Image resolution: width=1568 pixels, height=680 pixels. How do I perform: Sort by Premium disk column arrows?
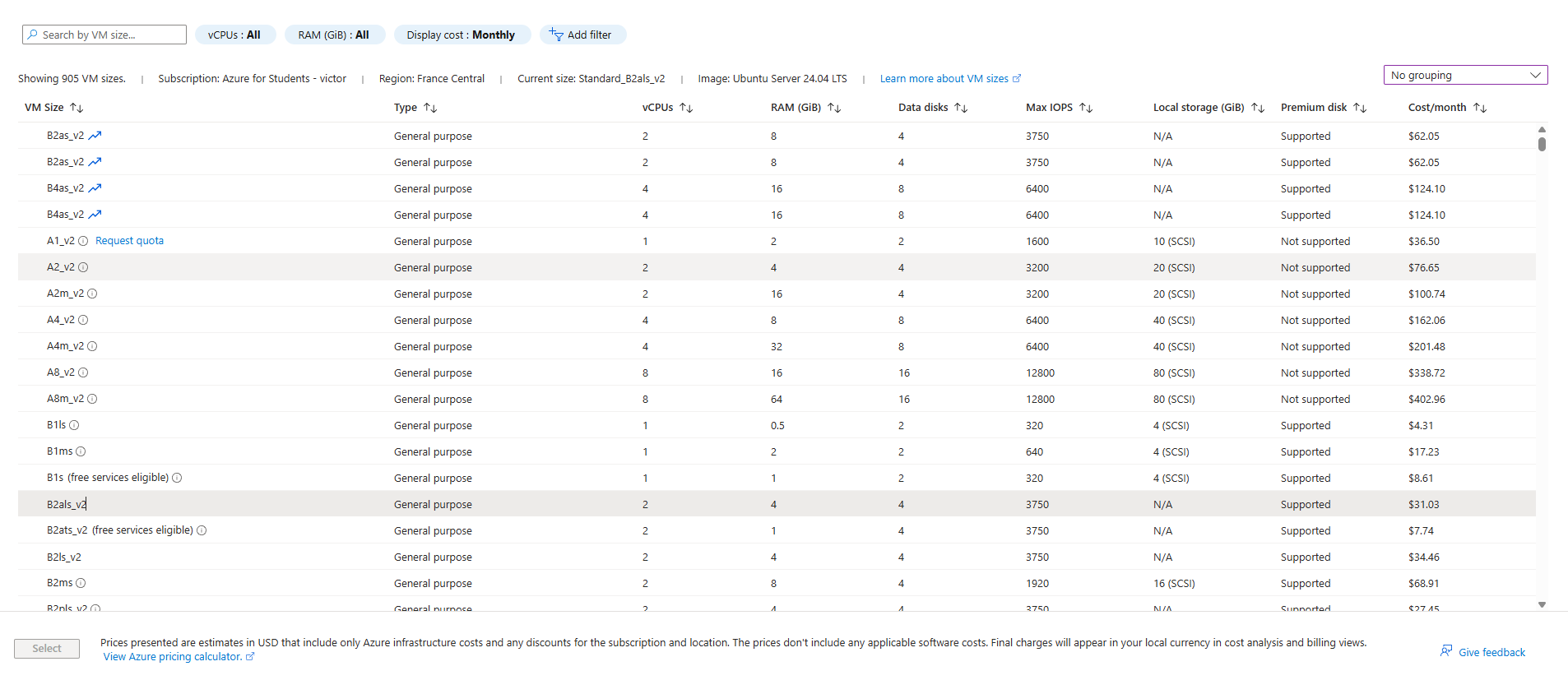(1360, 108)
